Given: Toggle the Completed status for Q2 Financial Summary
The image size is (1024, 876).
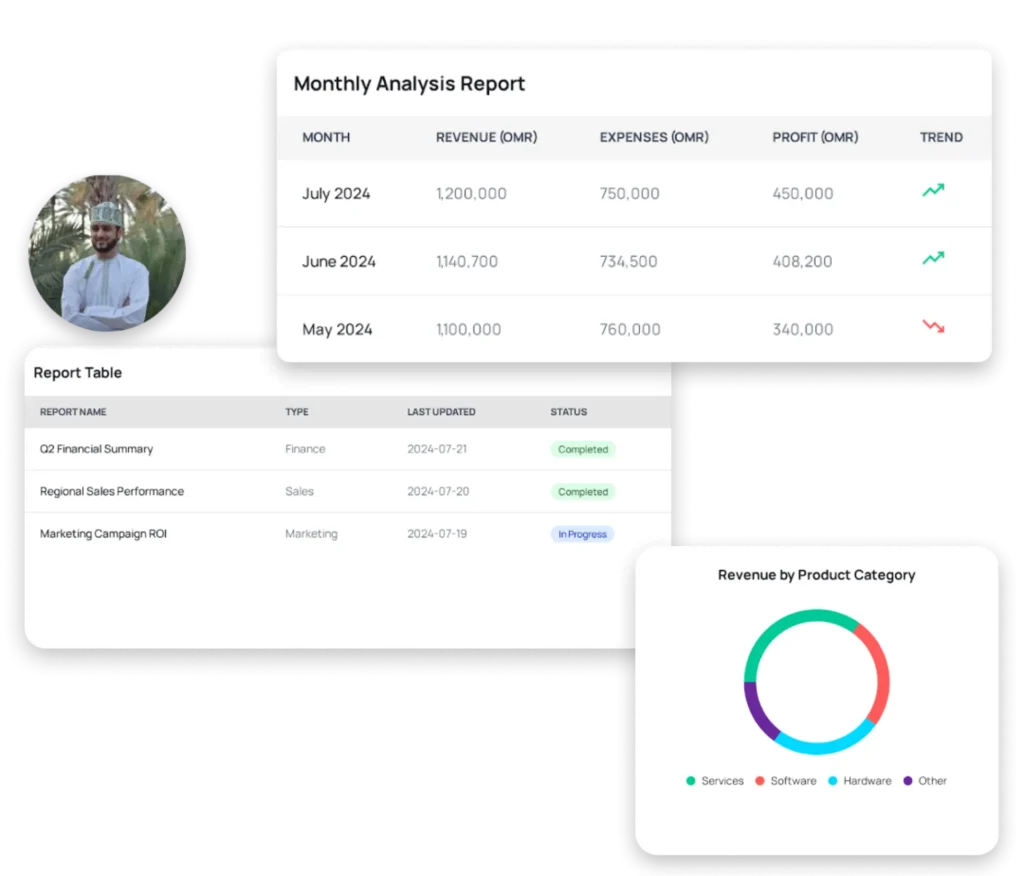Looking at the screenshot, I should click(x=582, y=449).
